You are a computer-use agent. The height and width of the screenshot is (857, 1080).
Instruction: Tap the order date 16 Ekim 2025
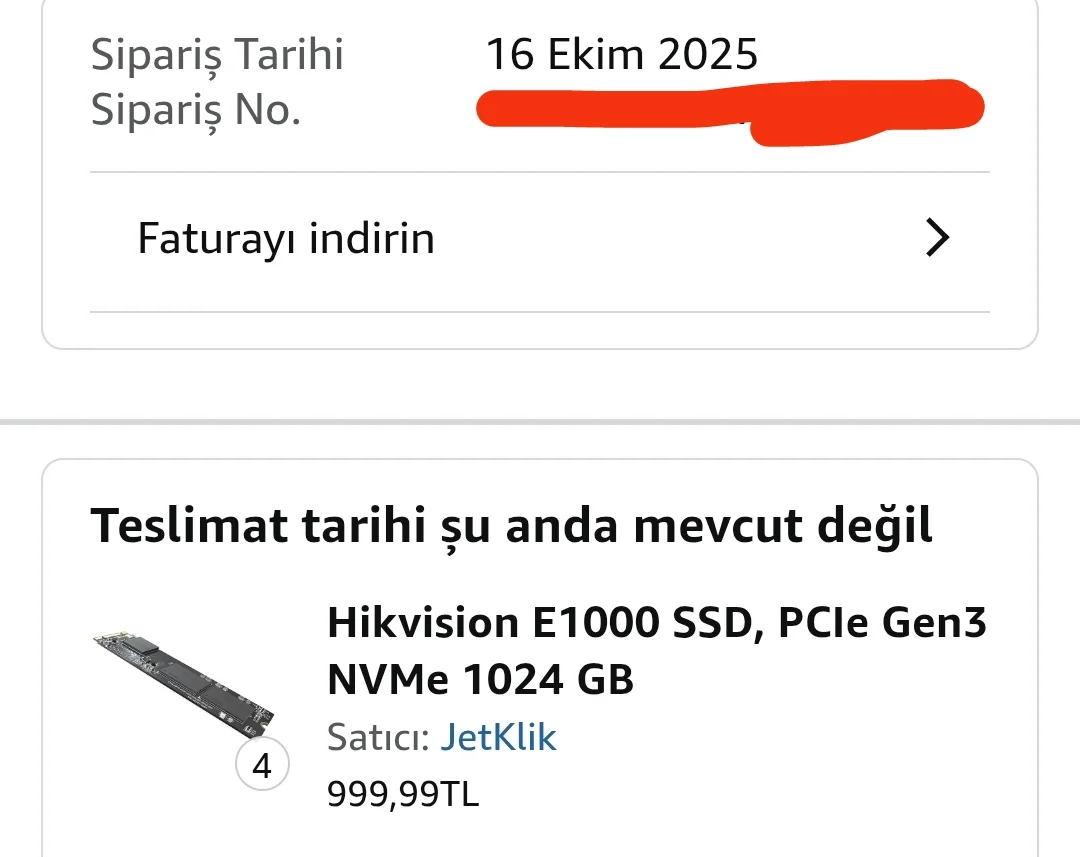pyautogui.click(x=621, y=54)
